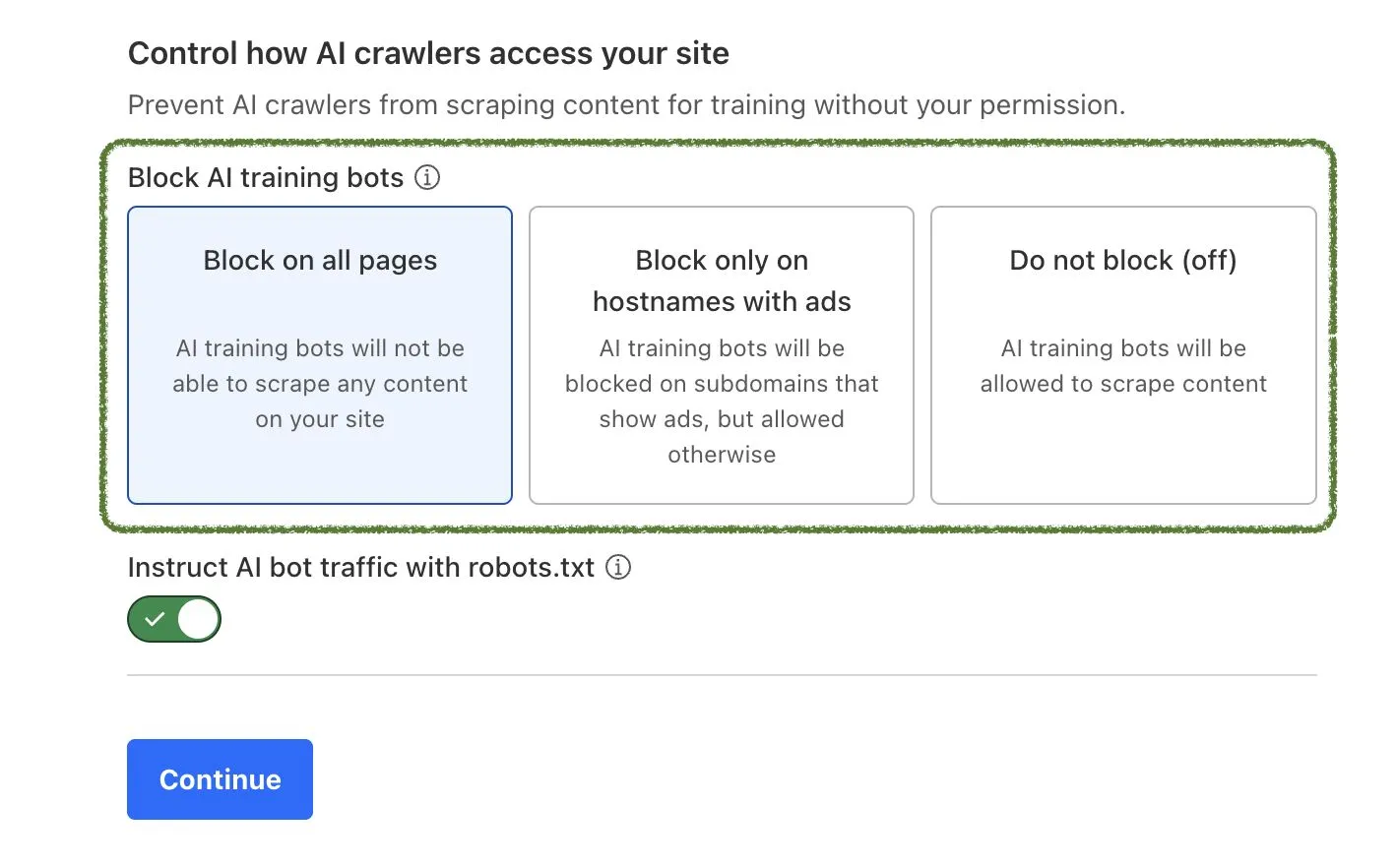Disable the Instruct AI bot traffic toggle
The width and height of the screenshot is (1396, 868).
[174, 619]
